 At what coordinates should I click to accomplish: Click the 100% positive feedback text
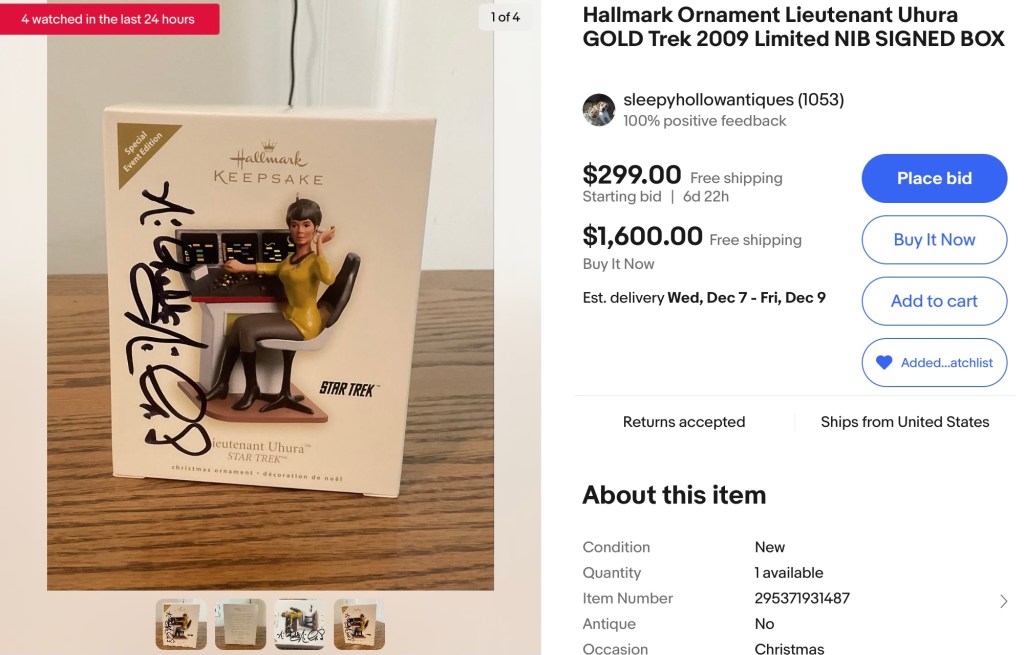[x=704, y=121]
